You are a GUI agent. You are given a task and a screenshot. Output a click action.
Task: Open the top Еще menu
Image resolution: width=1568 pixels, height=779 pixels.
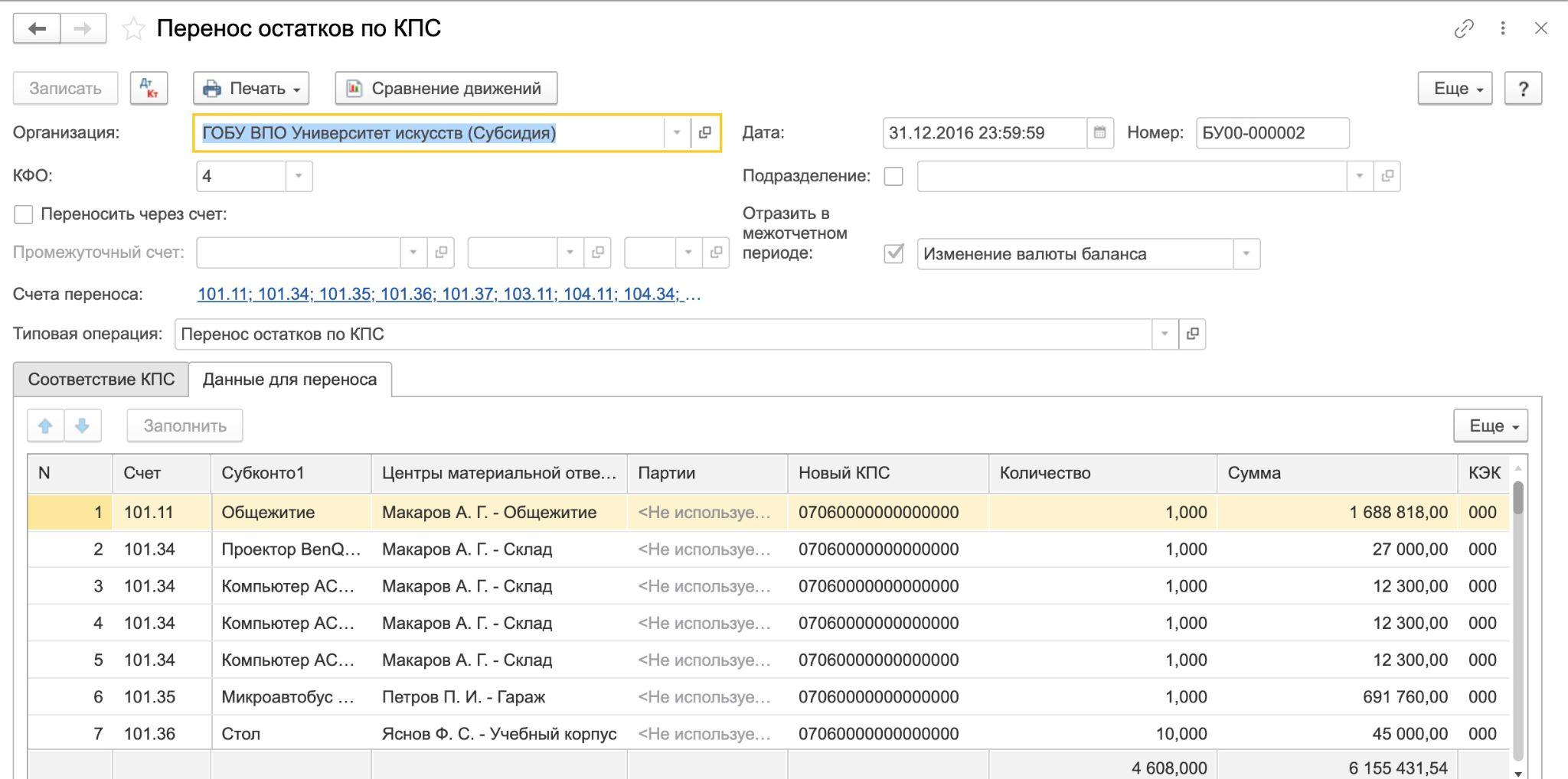(x=1455, y=88)
